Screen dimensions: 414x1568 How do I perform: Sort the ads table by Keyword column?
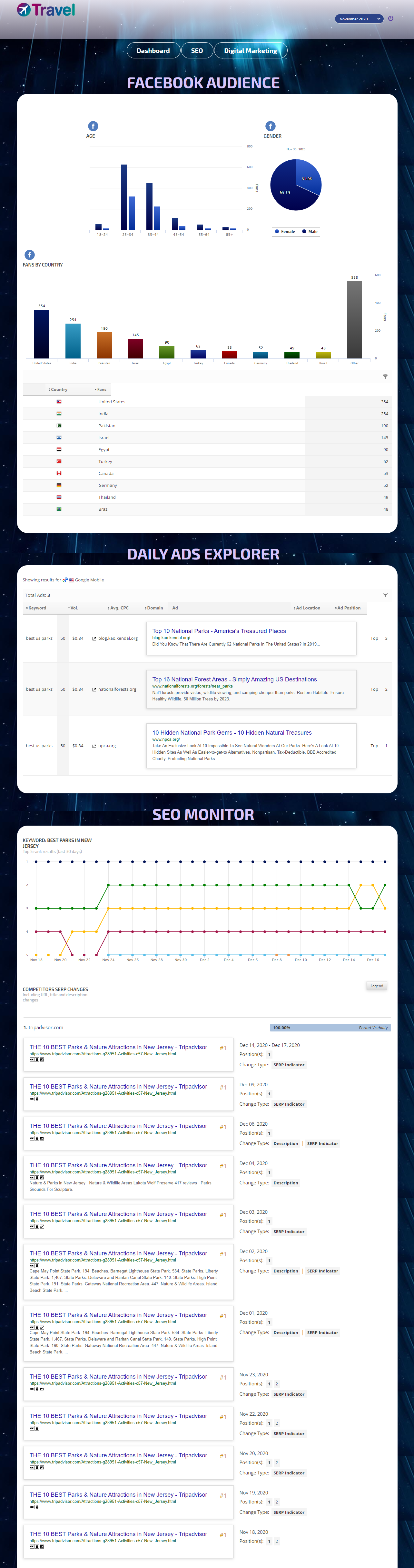(36, 608)
